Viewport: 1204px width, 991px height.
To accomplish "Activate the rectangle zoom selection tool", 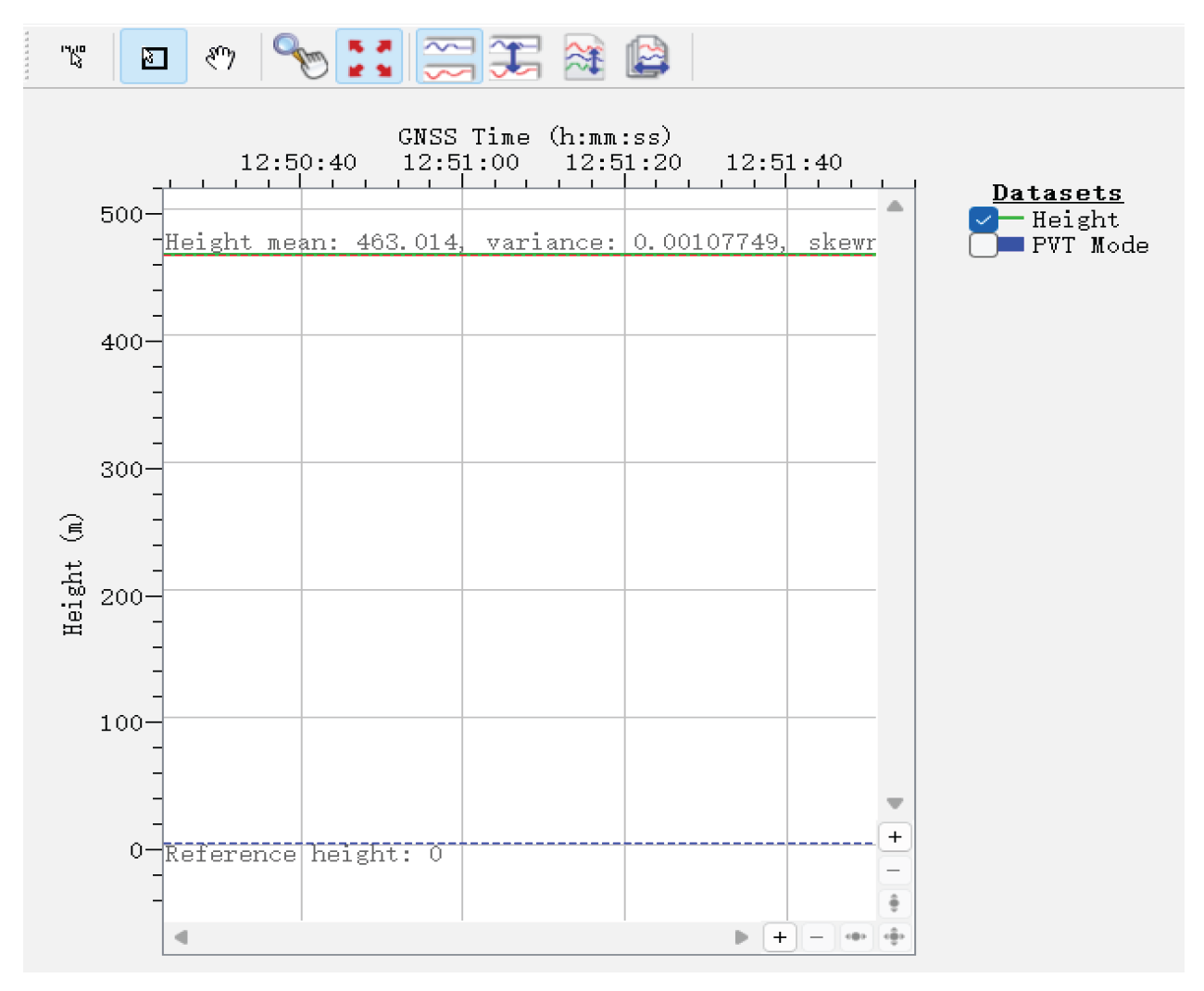I will [154, 57].
